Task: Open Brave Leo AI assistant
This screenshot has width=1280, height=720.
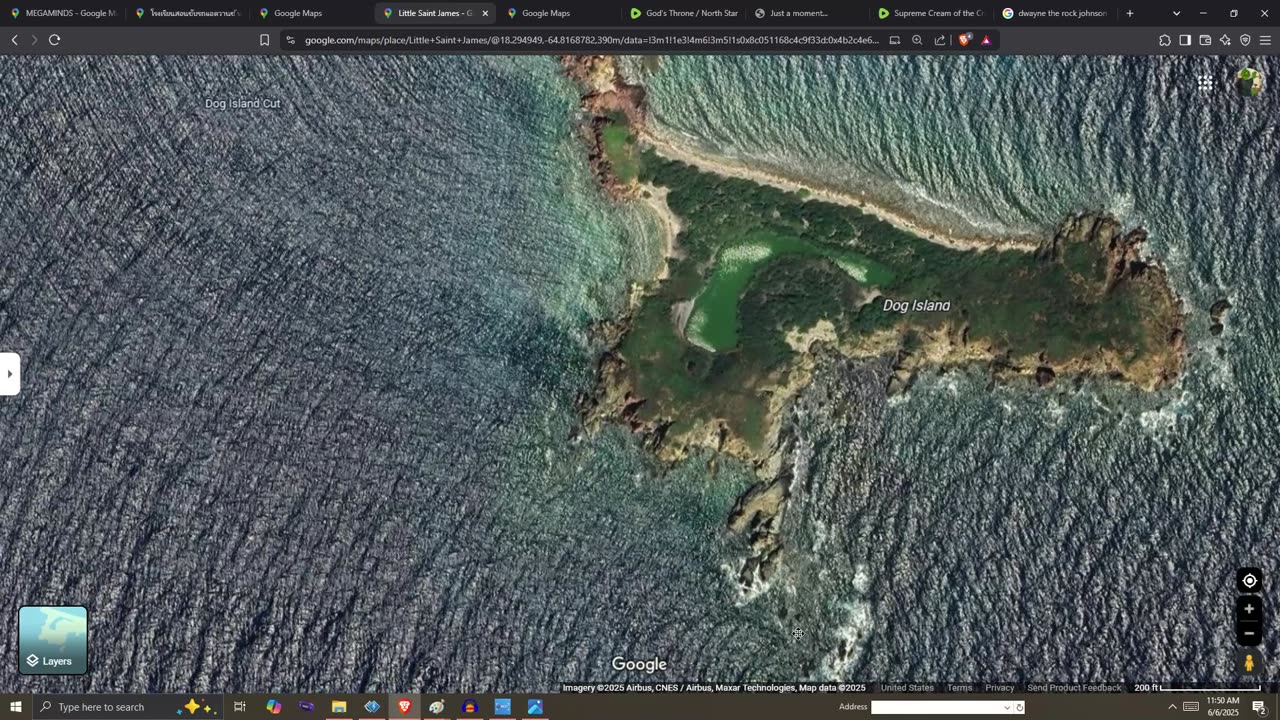Action: pyautogui.click(x=1225, y=40)
